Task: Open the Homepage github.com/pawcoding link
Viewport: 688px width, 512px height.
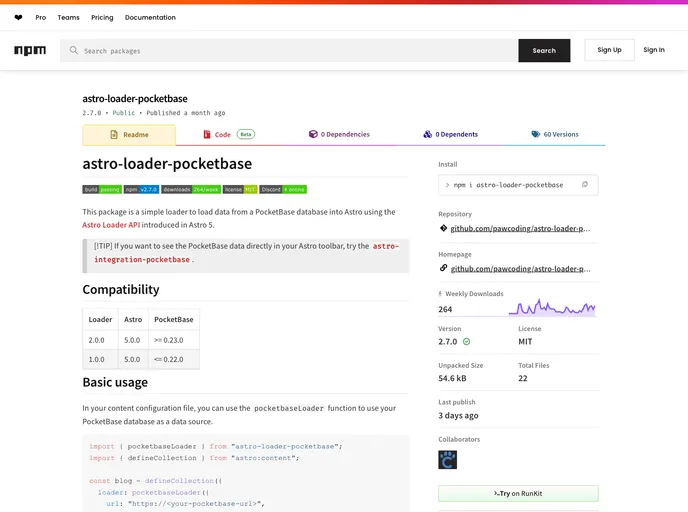Action: click(520, 269)
